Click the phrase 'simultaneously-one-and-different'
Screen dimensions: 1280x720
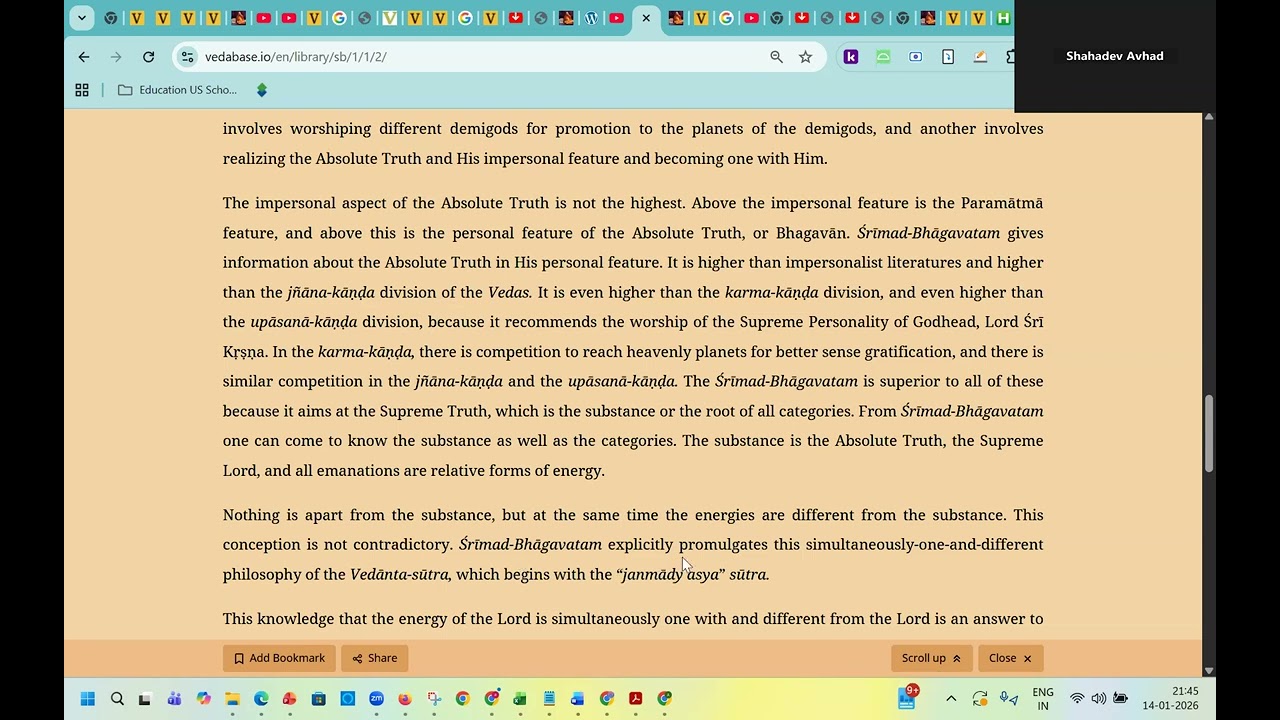coord(924,545)
